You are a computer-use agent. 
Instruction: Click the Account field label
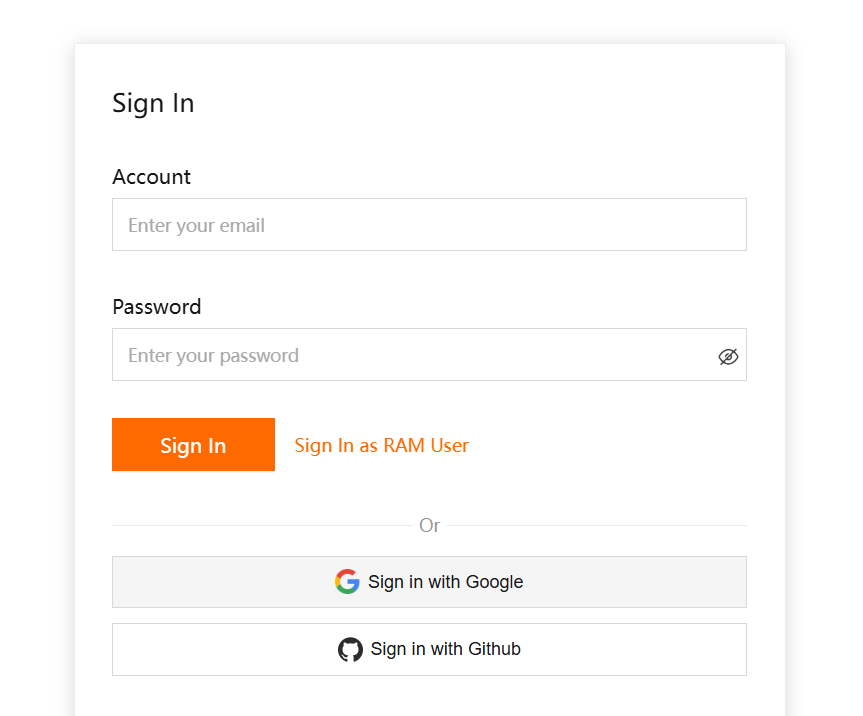tap(151, 177)
